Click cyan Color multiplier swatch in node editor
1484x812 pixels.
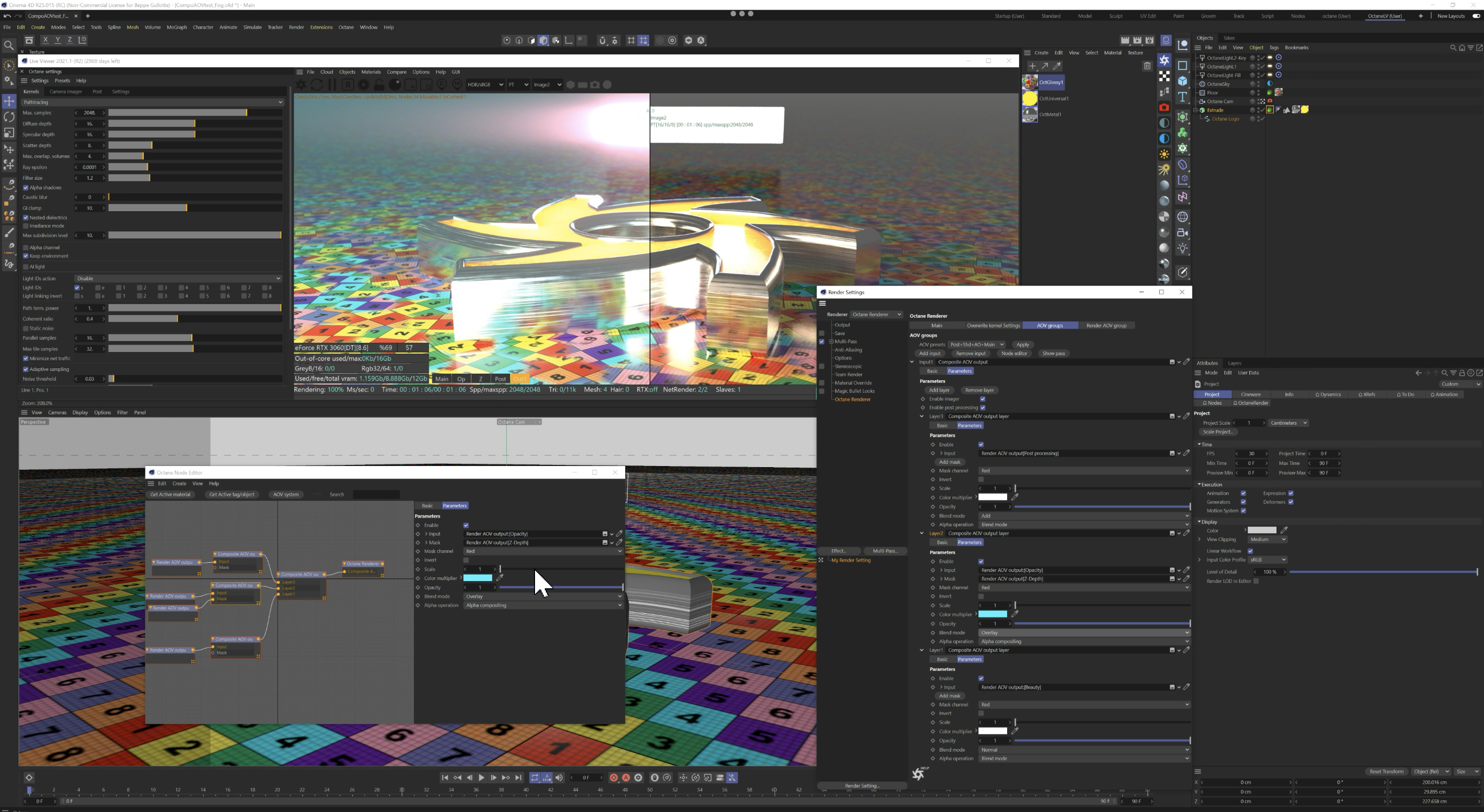click(477, 578)
